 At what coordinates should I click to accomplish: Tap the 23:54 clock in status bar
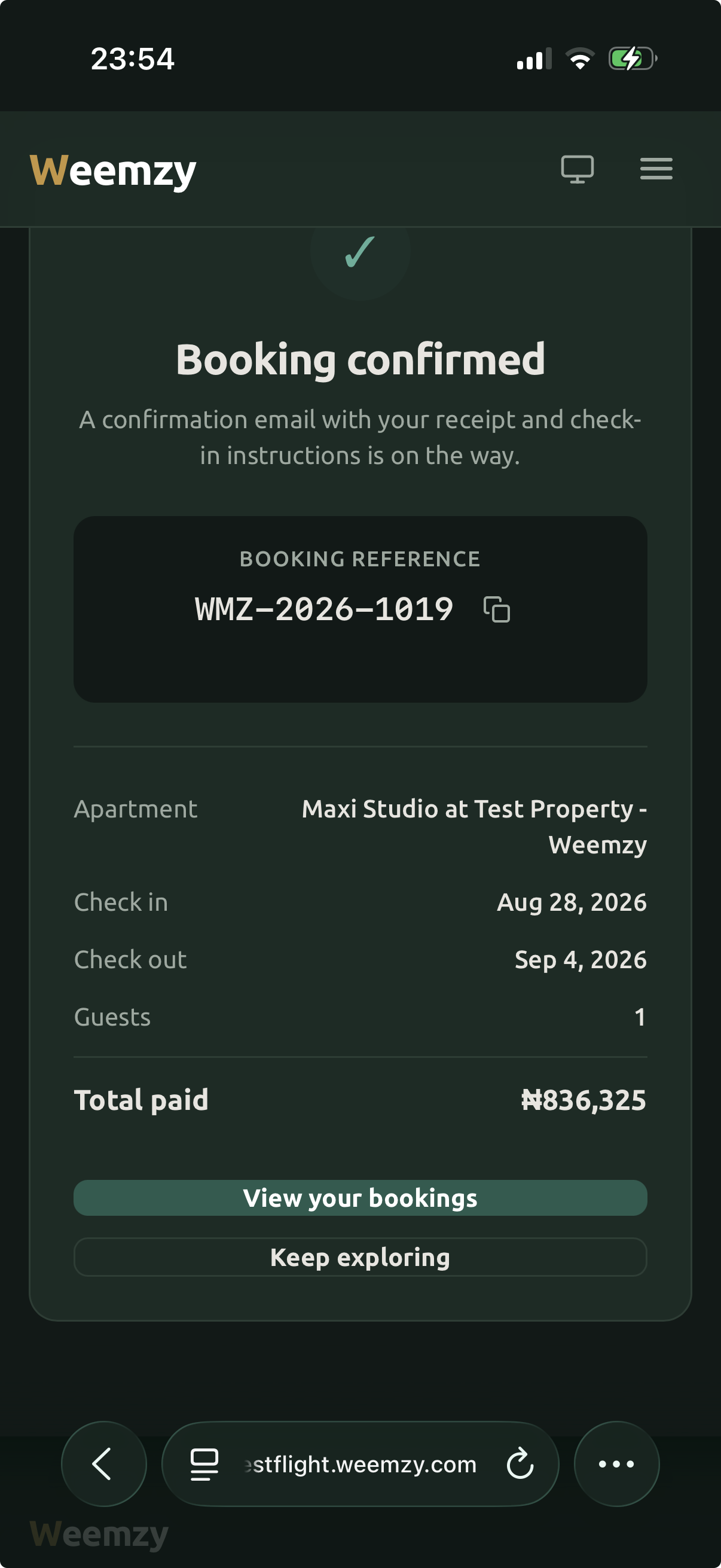point(133,59)
